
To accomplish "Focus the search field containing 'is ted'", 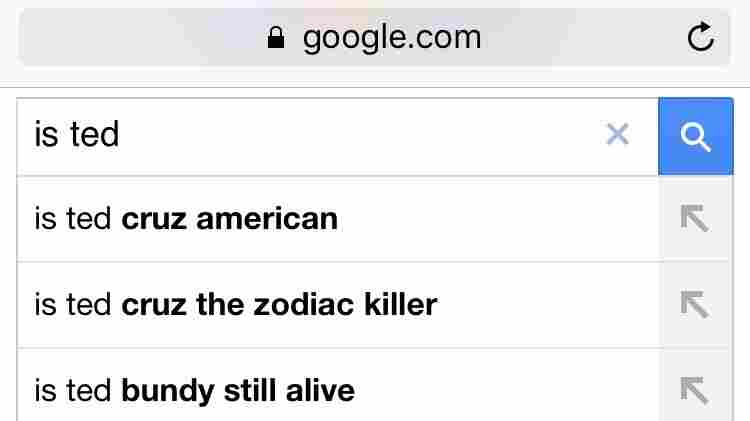I will 306,136.
